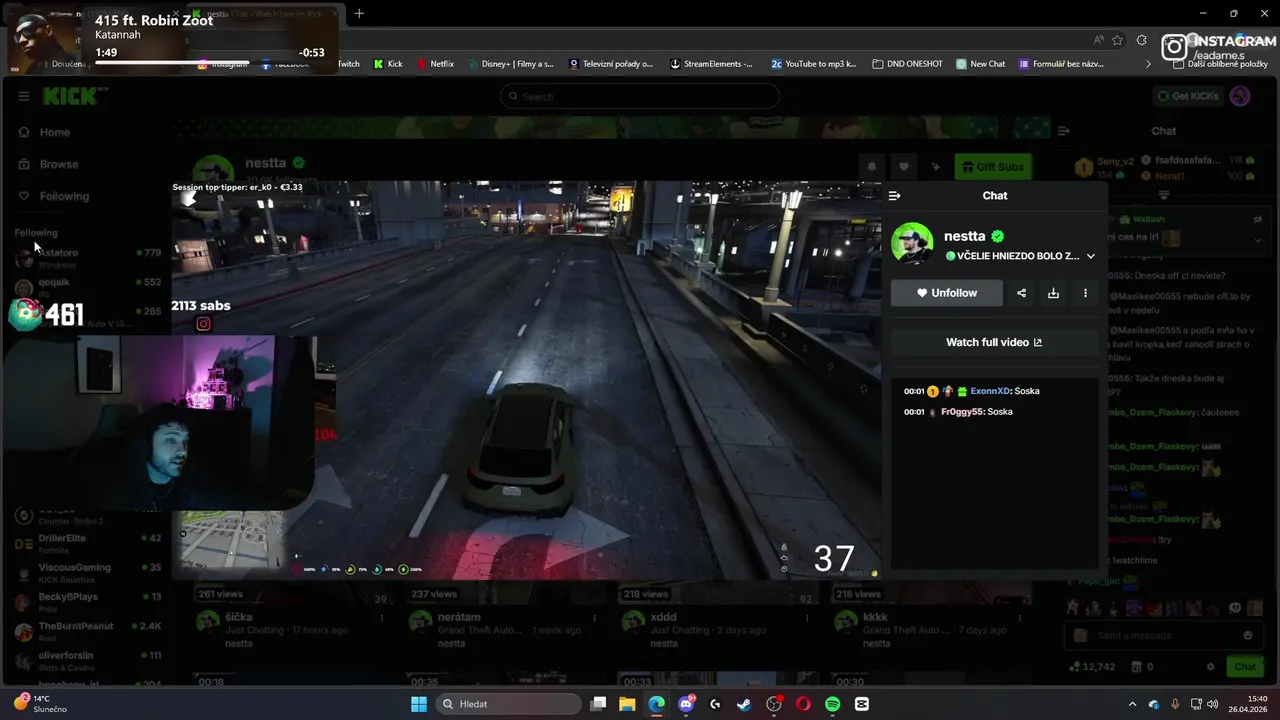Image resolution: width=1280 pixels, height=720 pixels.
Task: Open Microsoft Edge from taskbar
Action: coord(656,704)
